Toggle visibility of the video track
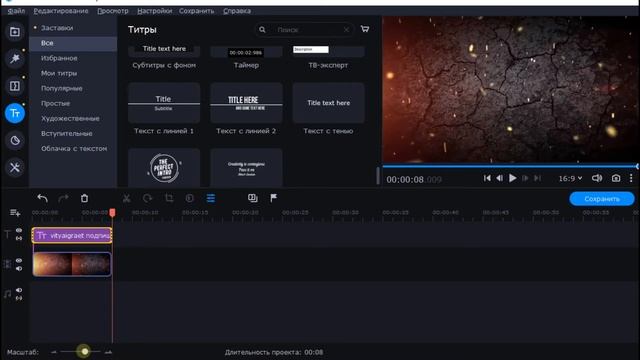 tap(19, 260)
